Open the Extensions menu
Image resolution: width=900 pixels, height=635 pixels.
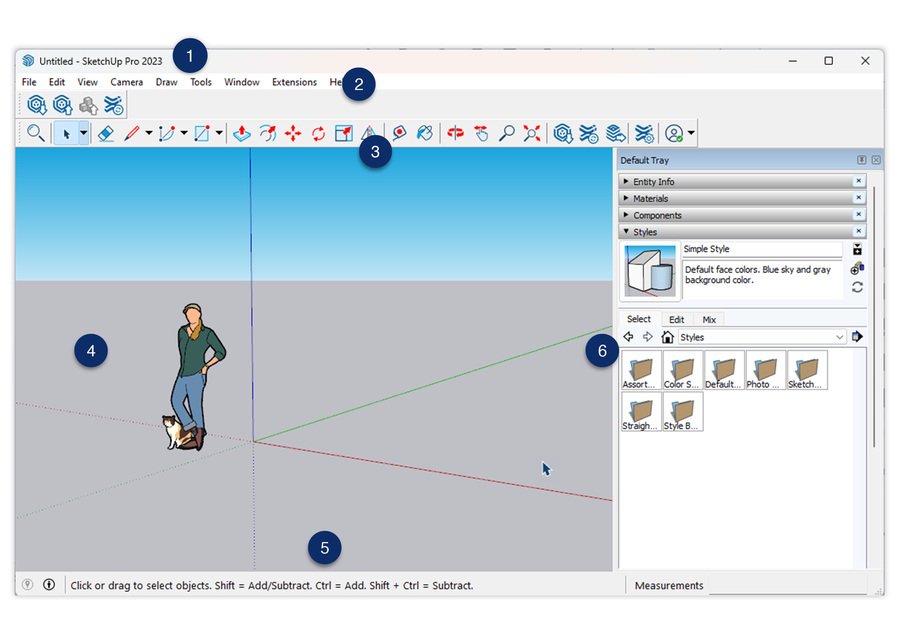294,82
